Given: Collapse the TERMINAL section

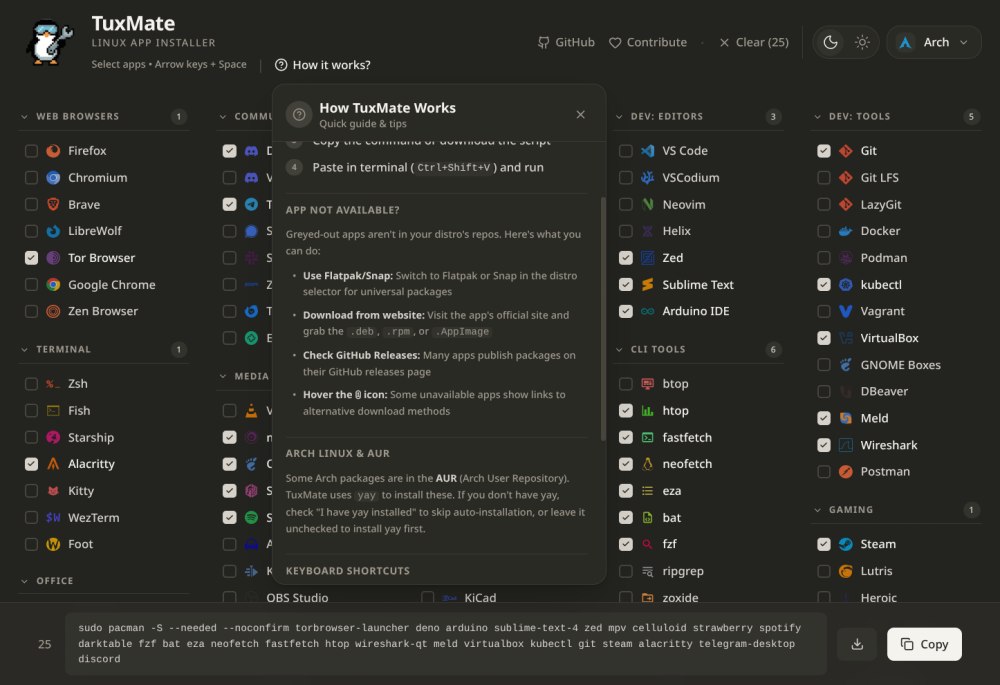Looking at the screenshot, I should 23,349.
